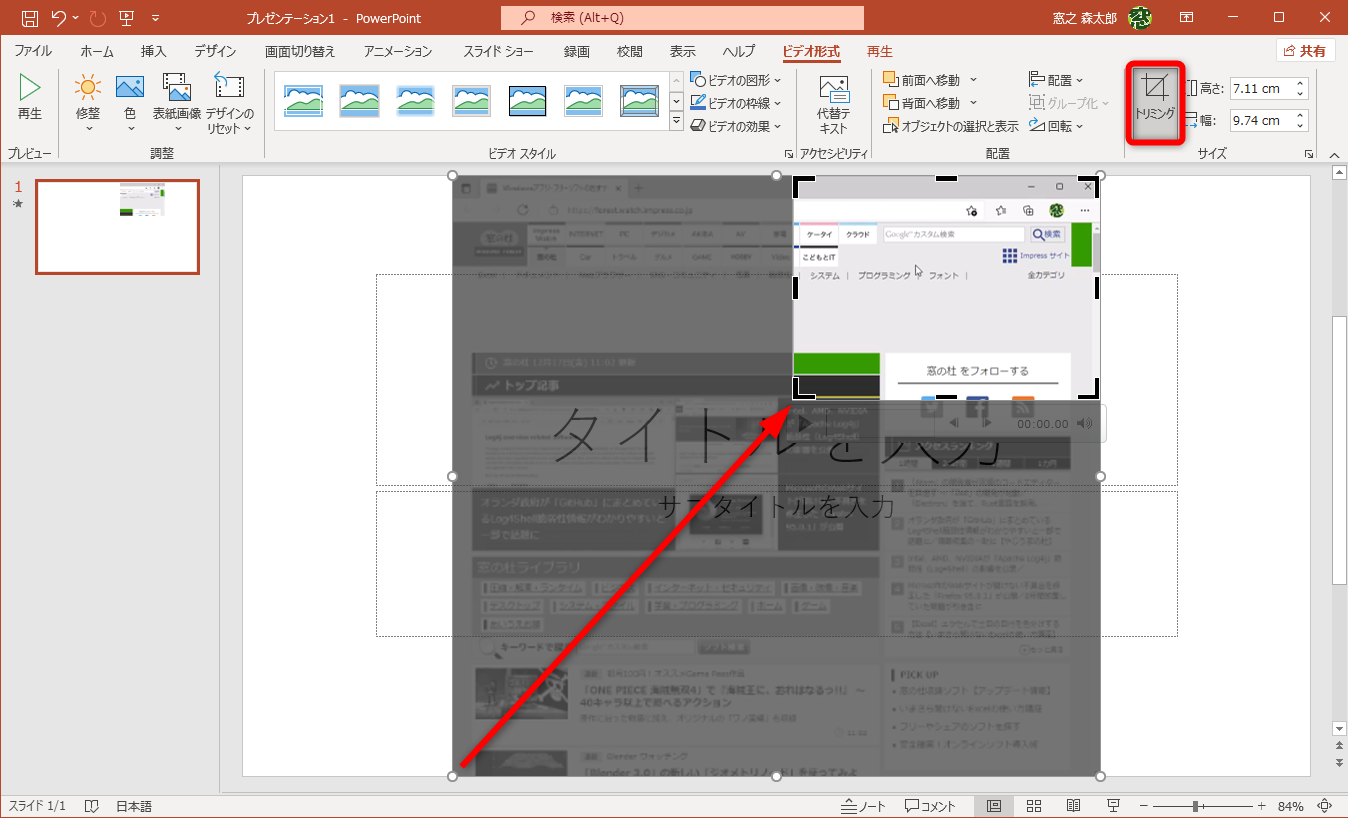Expand the 背面へ移動 dropdown arrow
Image resolution: width=1348 pixels, height=818 pixels.
pyautogui.click(x=973, y=103)
